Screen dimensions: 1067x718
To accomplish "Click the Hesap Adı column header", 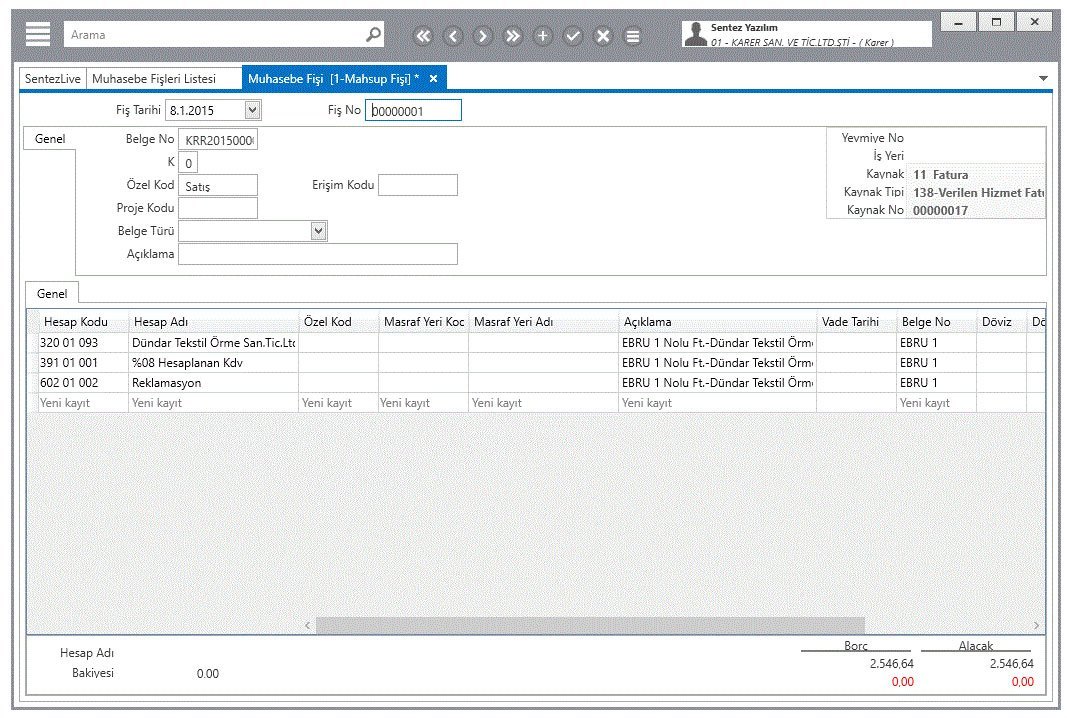I will click(213, 321).
